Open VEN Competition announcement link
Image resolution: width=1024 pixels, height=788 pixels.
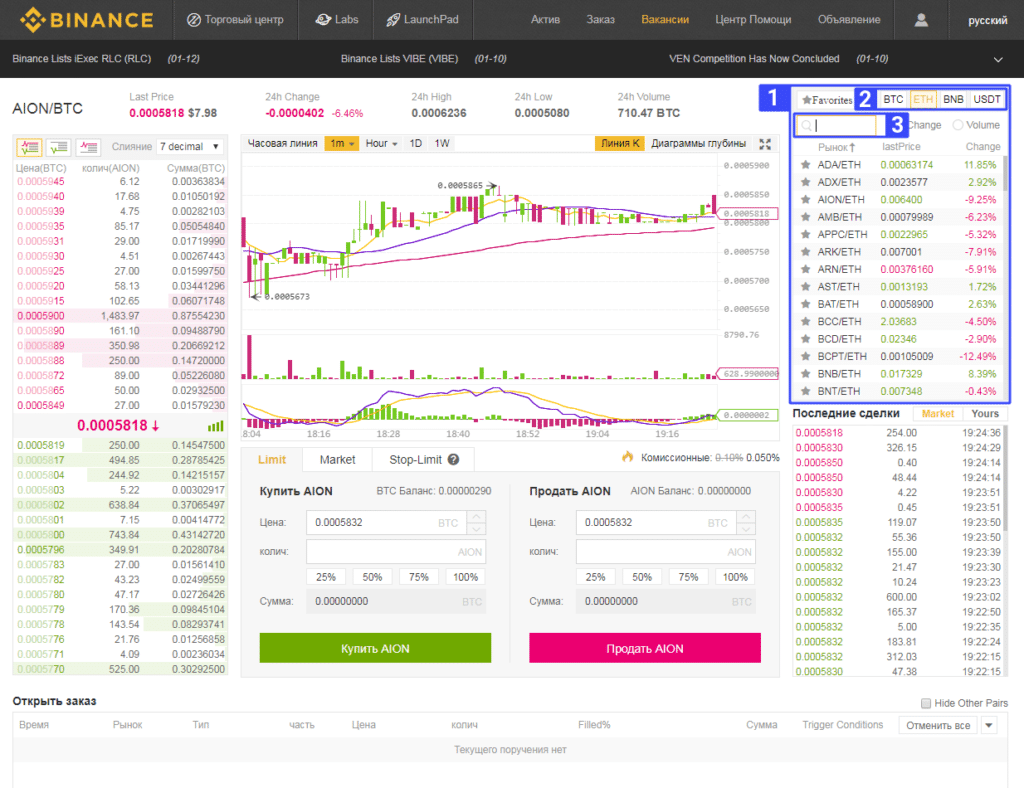click(x=754, y=59)
